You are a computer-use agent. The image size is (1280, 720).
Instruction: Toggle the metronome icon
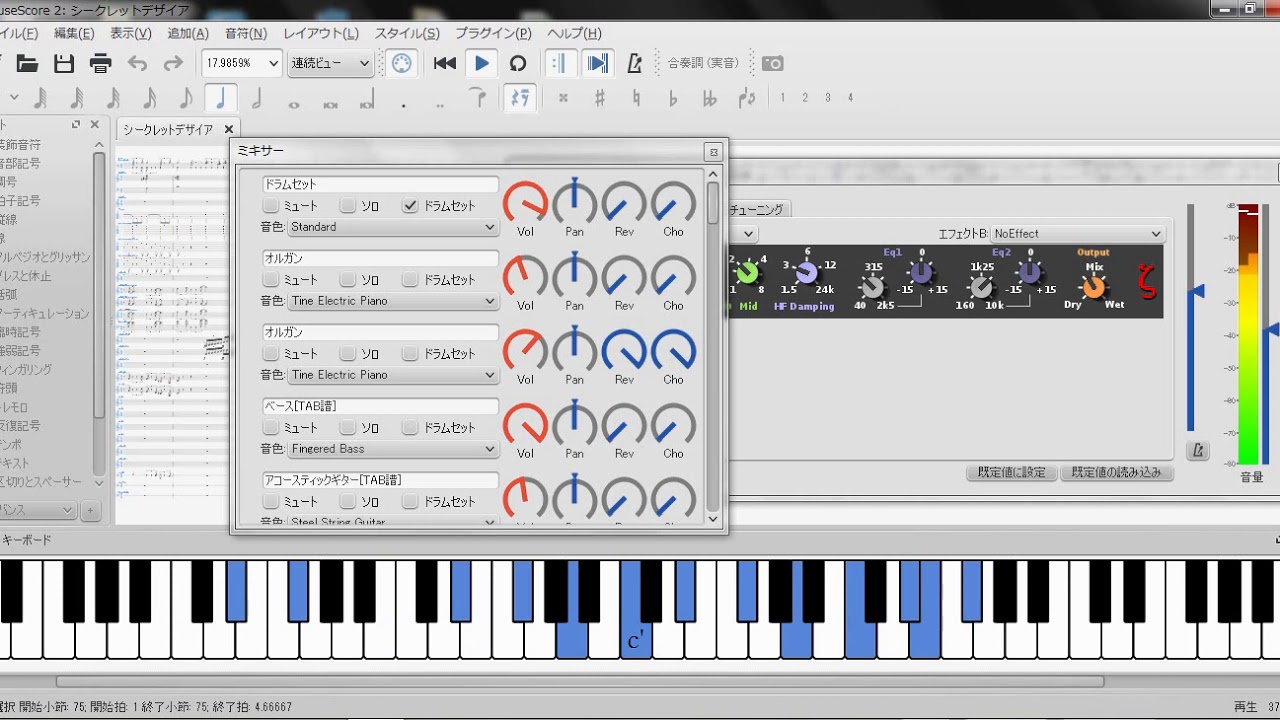click(634, 63)
